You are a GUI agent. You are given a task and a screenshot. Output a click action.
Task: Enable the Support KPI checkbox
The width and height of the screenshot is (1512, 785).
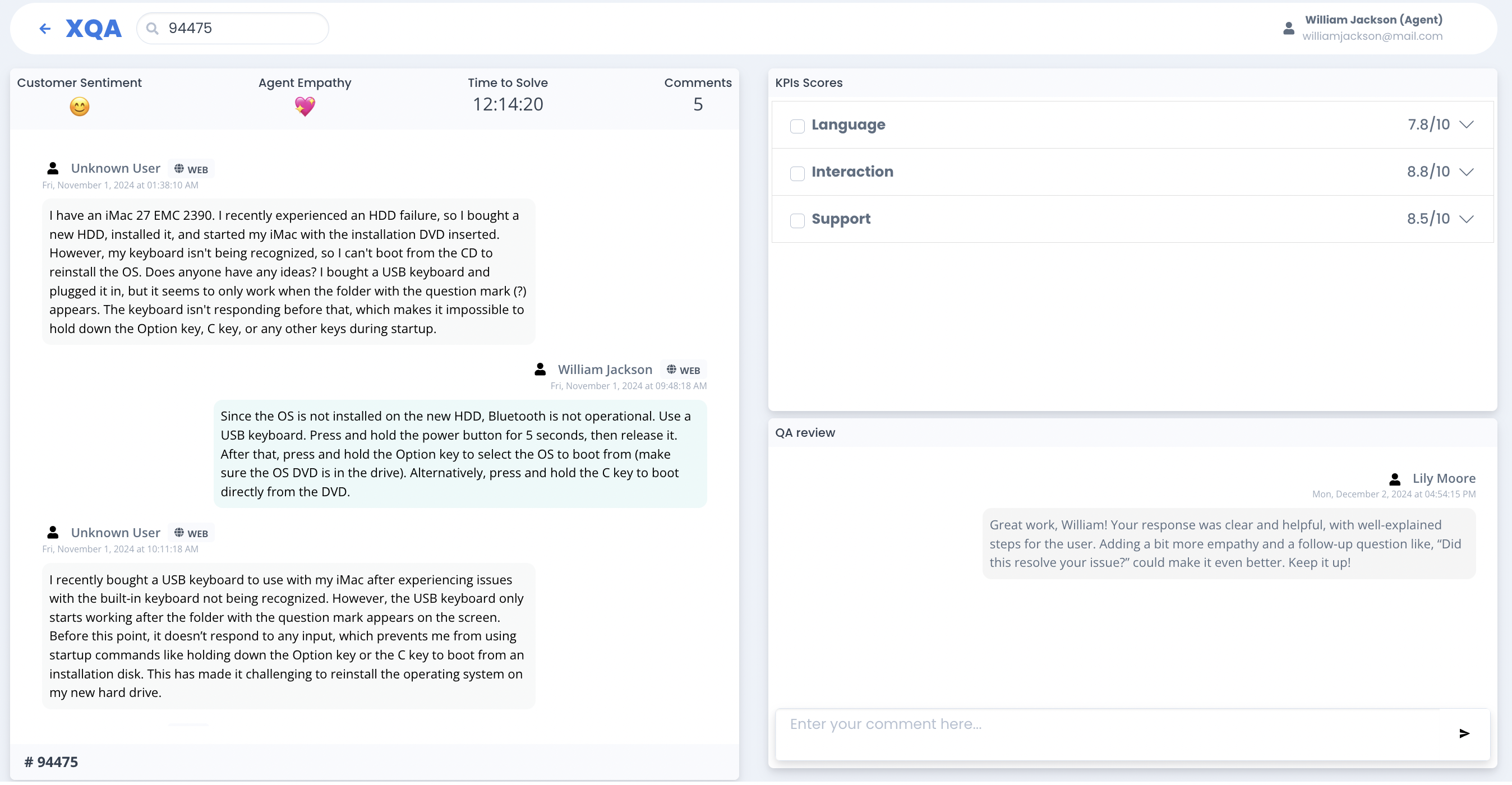(797, 220)
